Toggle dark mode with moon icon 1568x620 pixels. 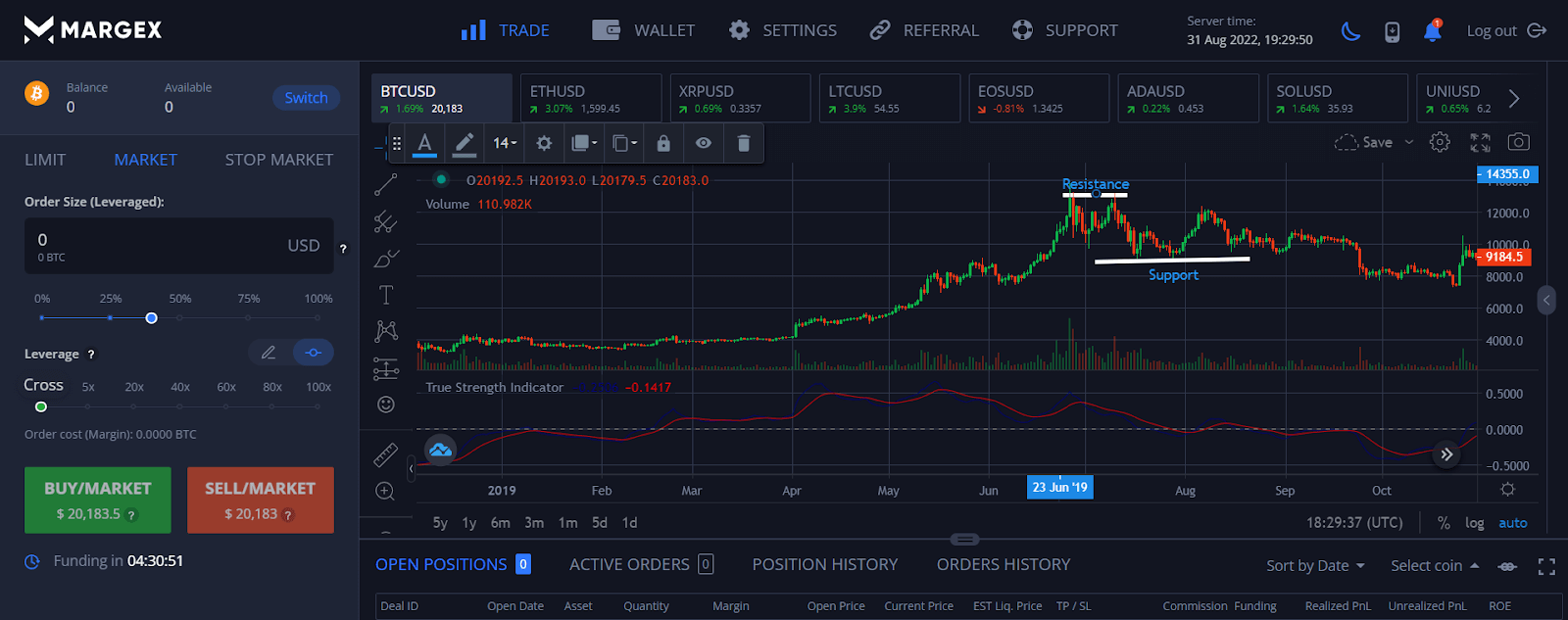coord(1350,31)
